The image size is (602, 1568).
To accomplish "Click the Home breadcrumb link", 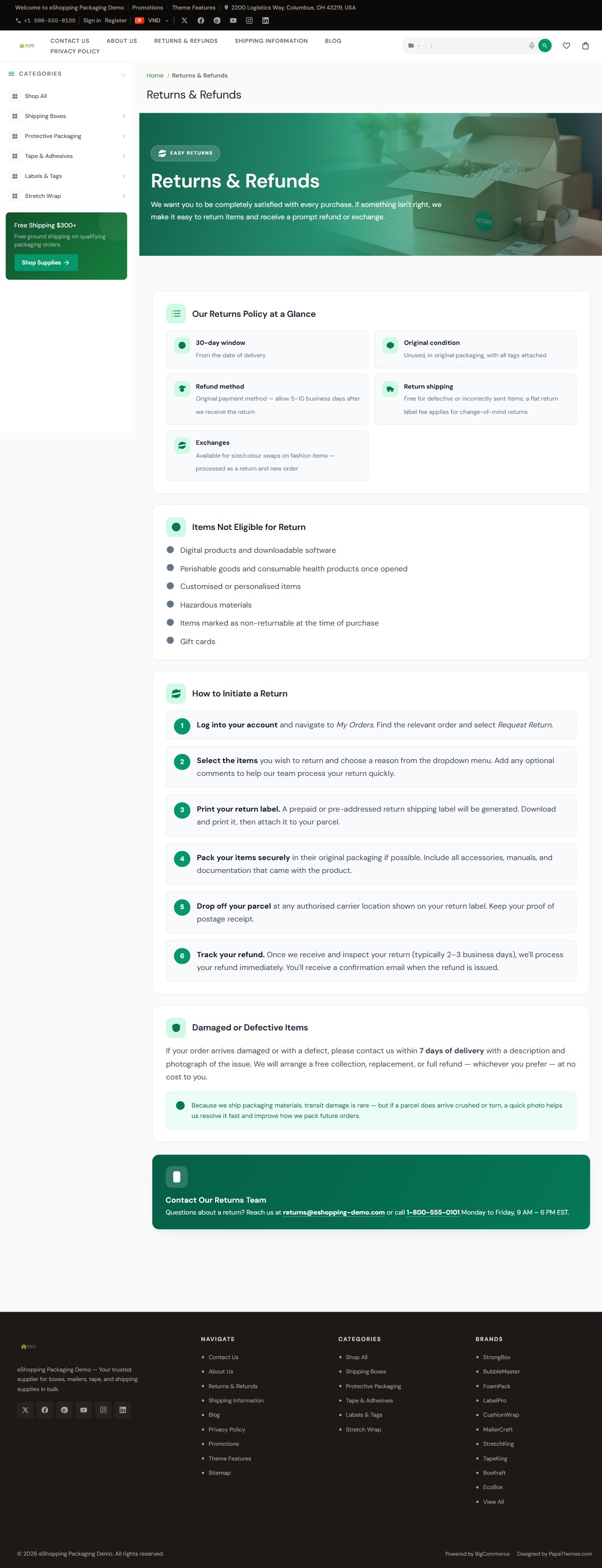I will click(x=155, y=76).
